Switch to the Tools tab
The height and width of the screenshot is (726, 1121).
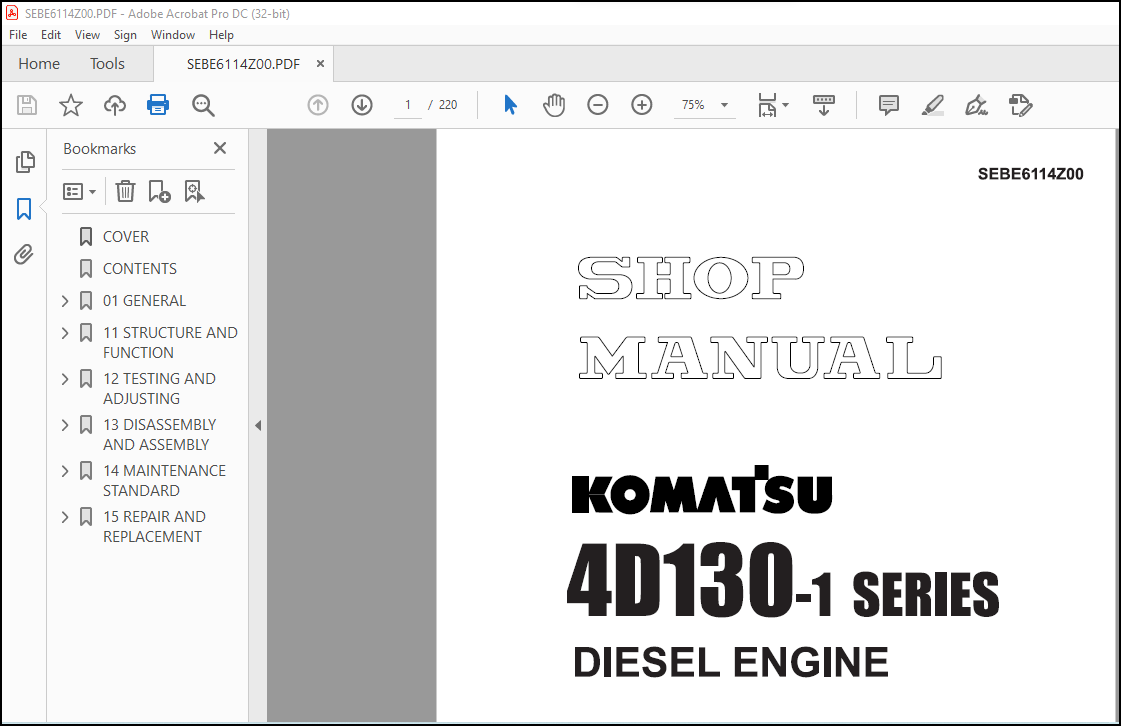coord(107,64)
